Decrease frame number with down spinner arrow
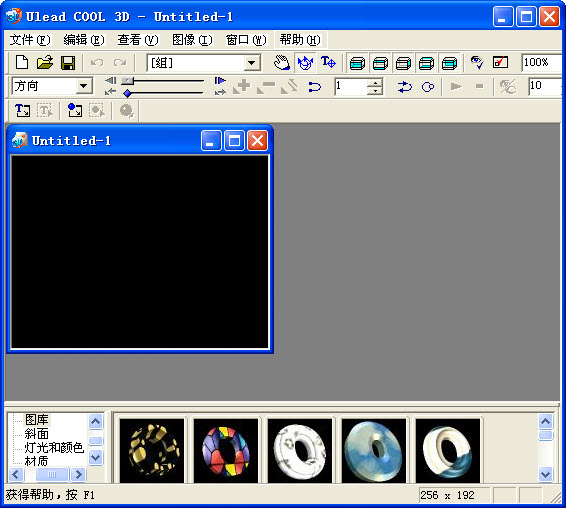 coord(375,91)
